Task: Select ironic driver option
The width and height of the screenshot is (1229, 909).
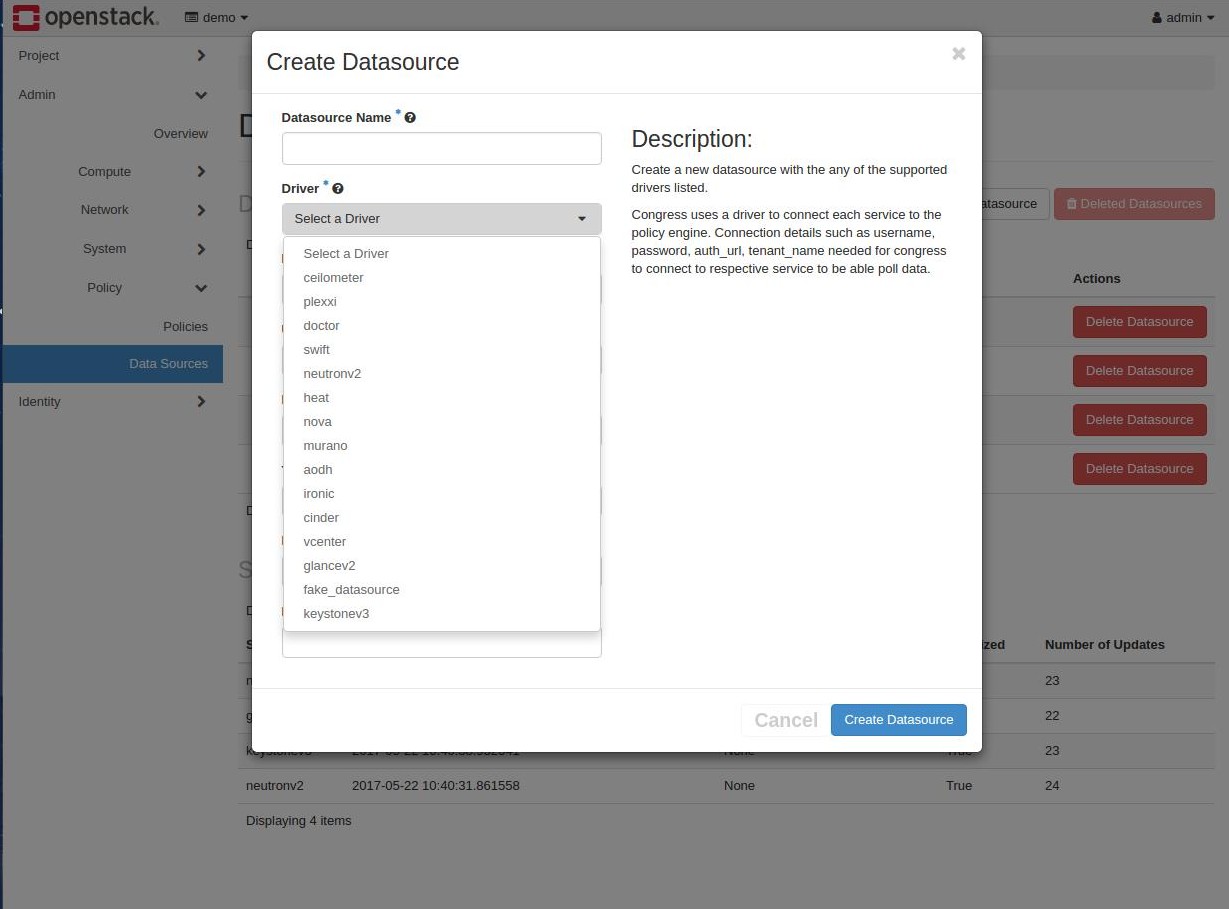Action: (x=441, y=494)
